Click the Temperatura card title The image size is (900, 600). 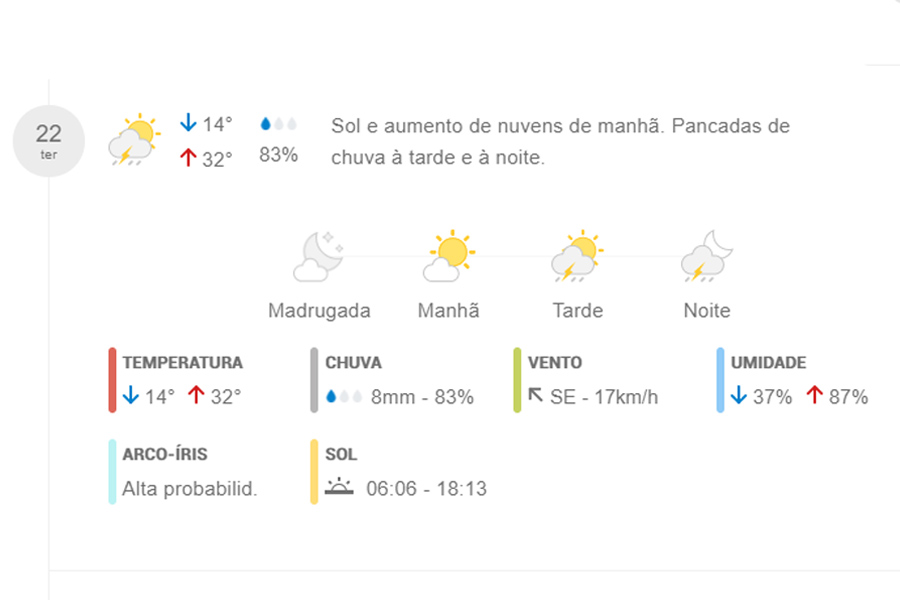182,363
